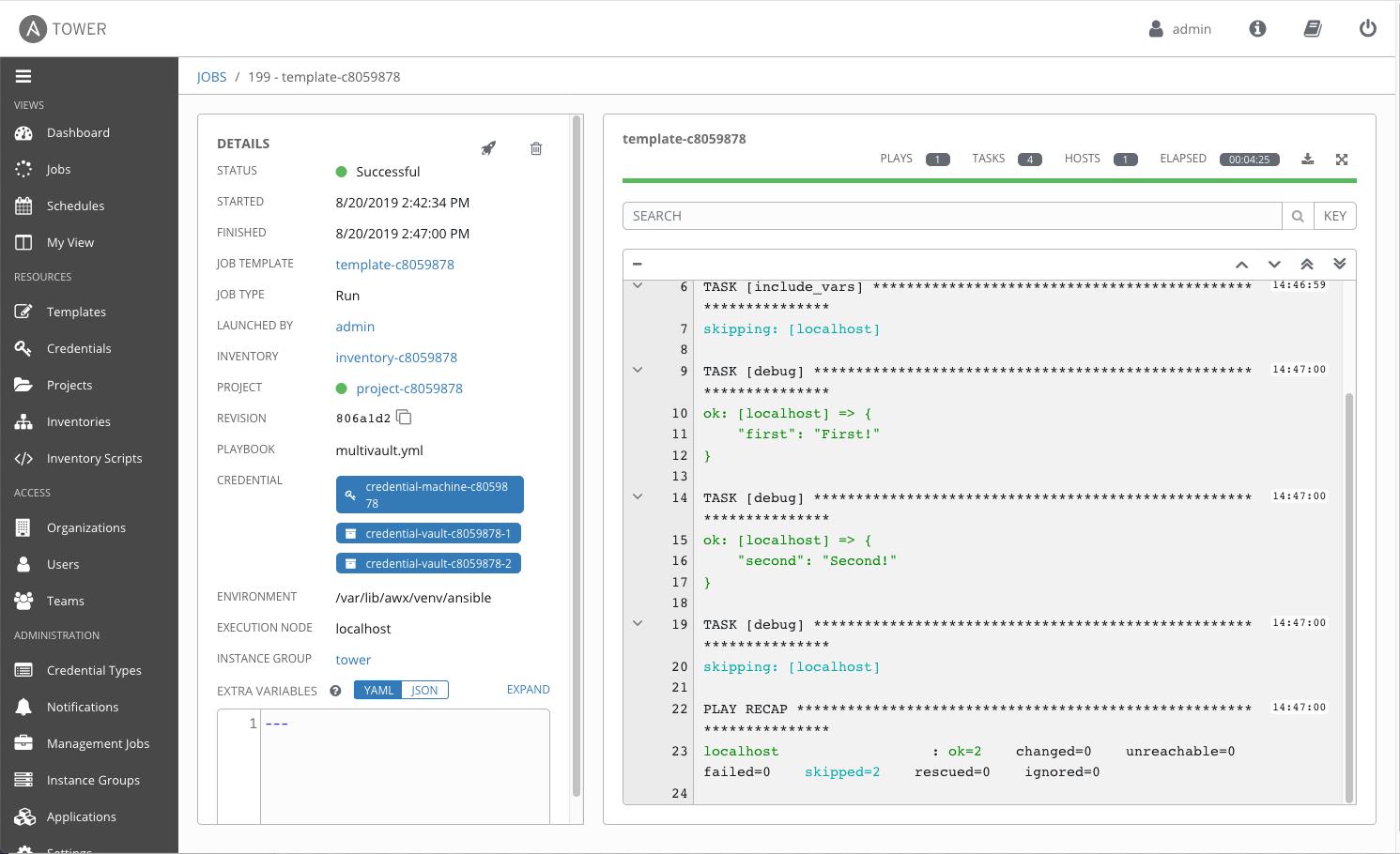The width and height of the screenshot is (1400, 854).
Task: Click the Tower logo icon
Action: (x=33, y=29)
